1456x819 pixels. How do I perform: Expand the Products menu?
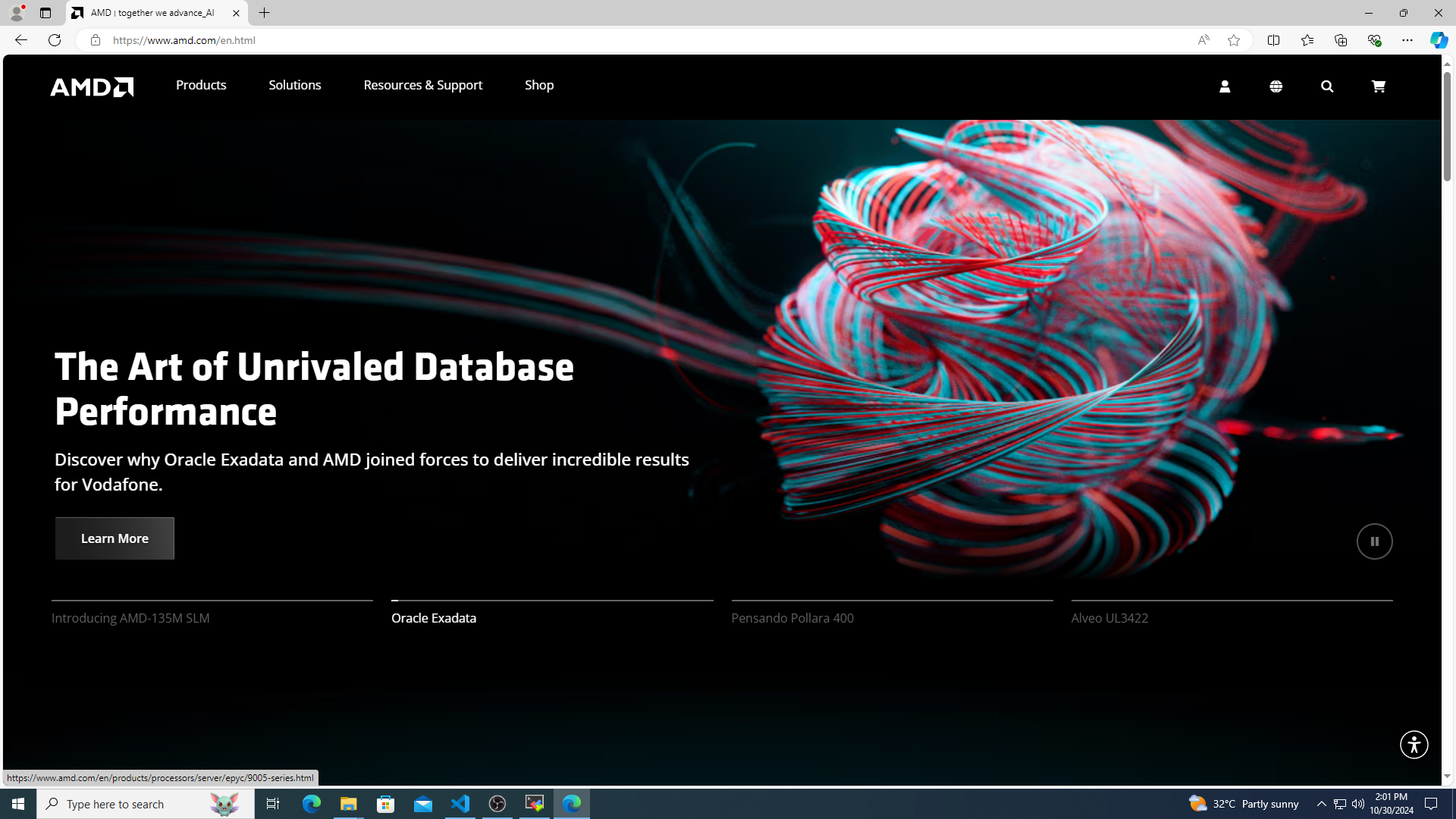(x=201, y=85)
